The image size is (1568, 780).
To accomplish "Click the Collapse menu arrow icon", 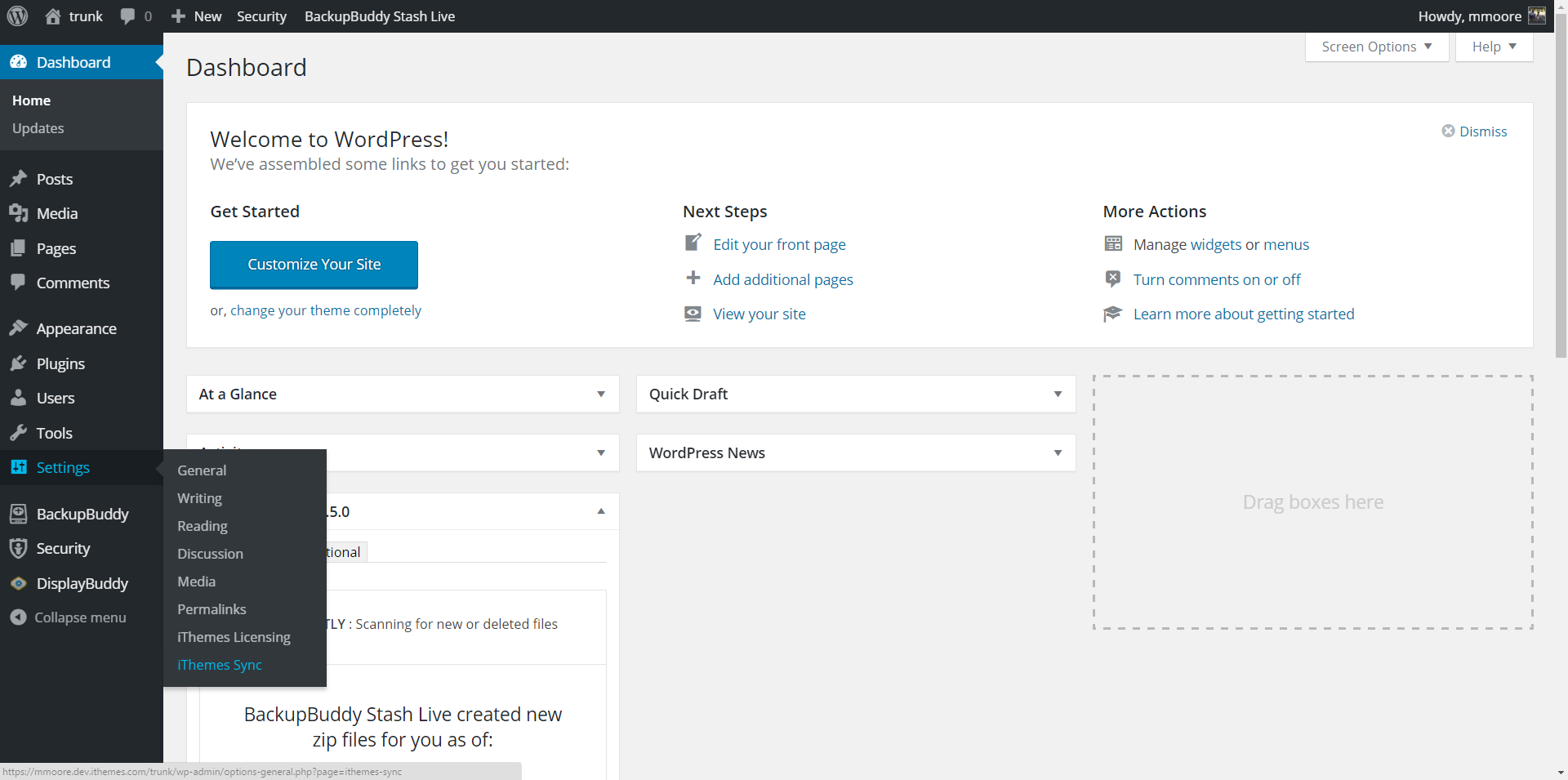I will coord(18,617).
